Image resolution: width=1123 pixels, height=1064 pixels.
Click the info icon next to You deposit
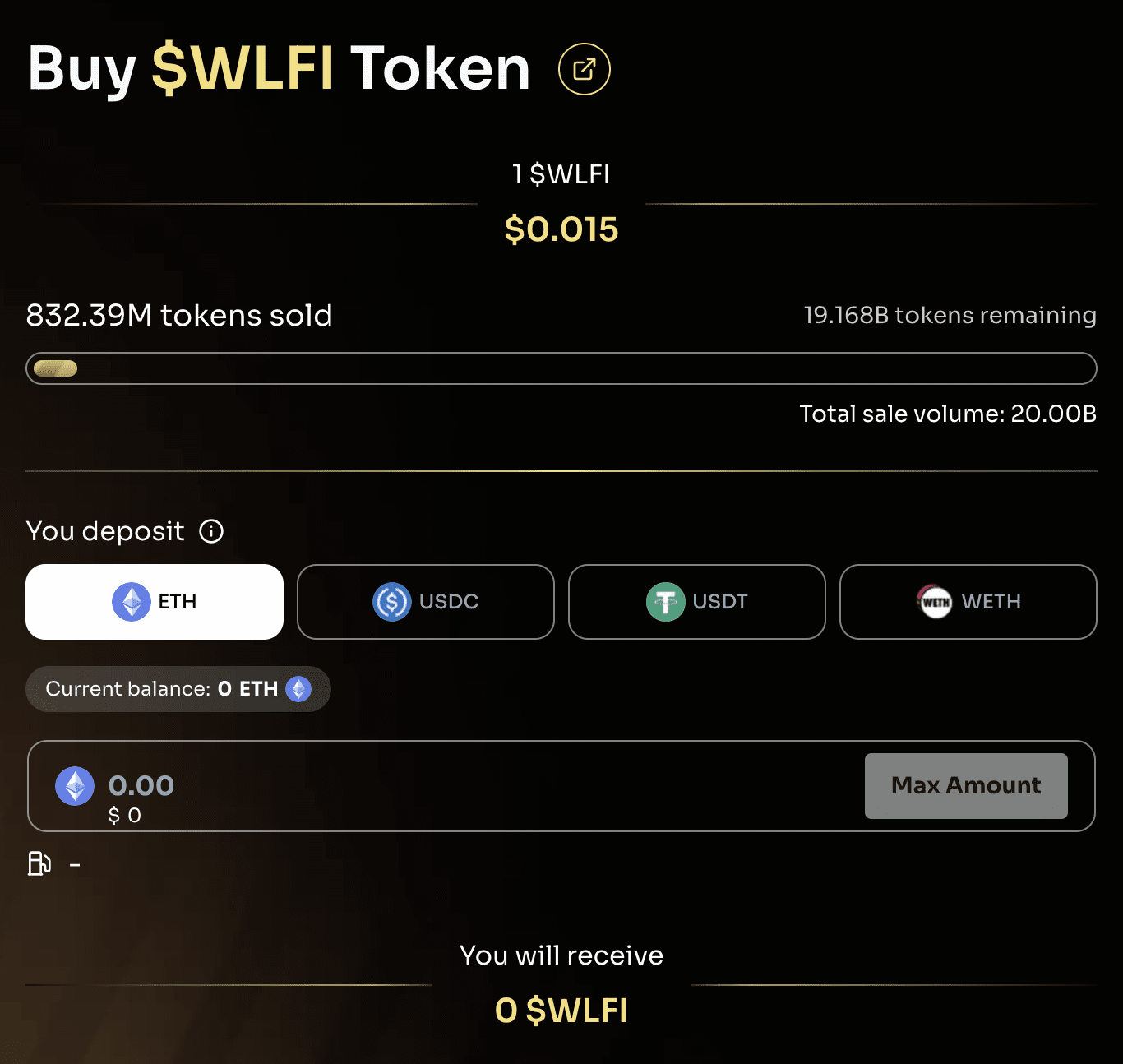(x=212, y=532)
